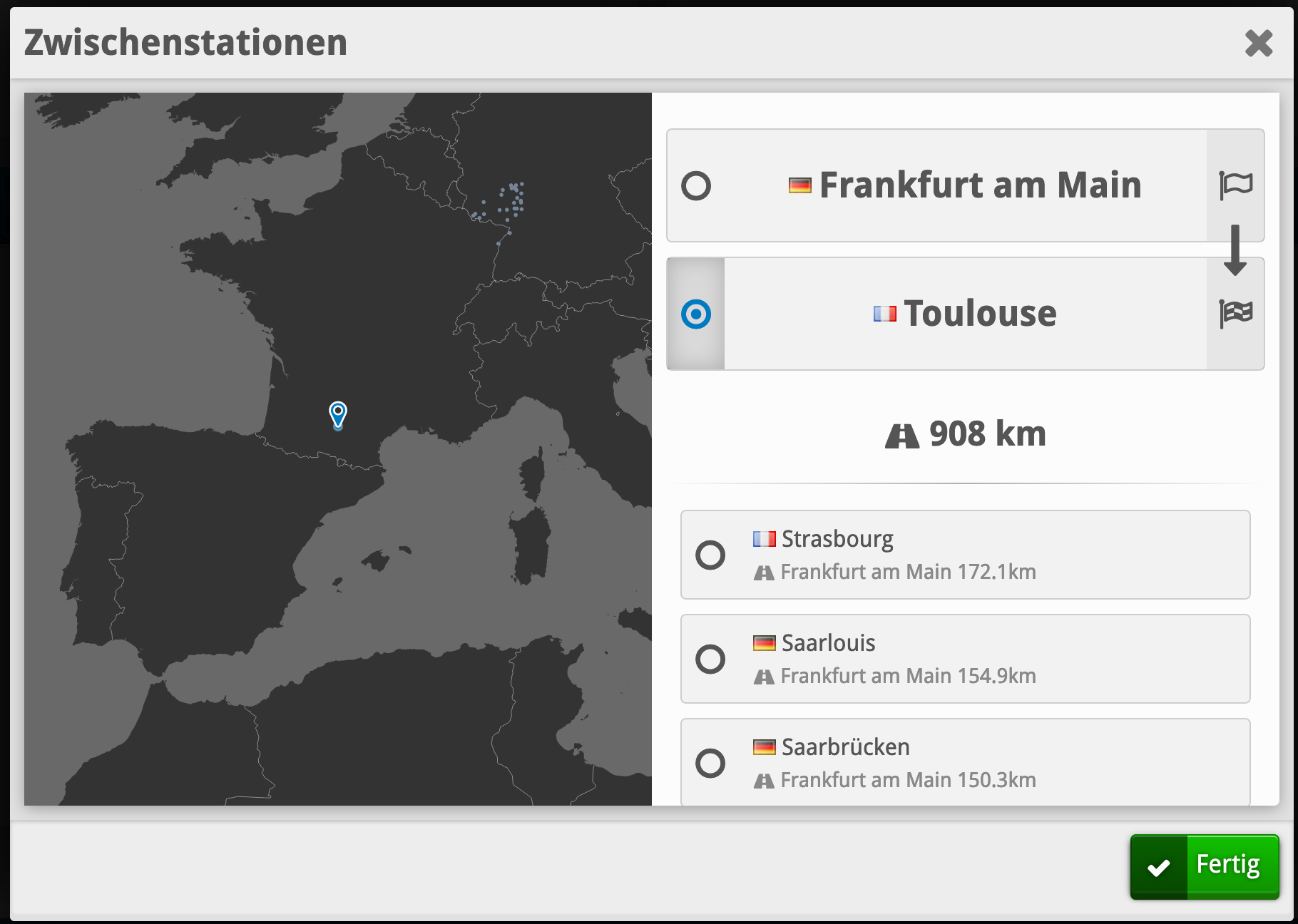Choose Saarbrücken radio button as waypoint
Screen dimensions: 1298x924
pos(710,763)
